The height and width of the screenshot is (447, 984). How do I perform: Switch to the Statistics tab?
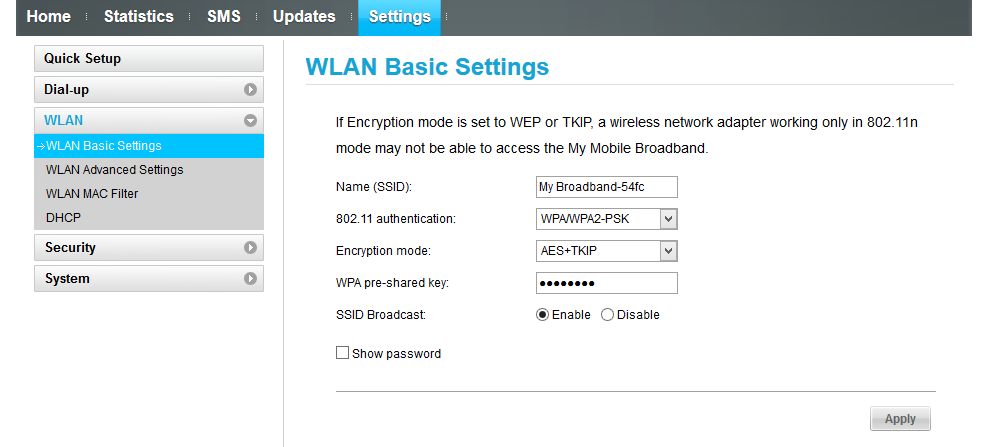(x=138, y=17)
